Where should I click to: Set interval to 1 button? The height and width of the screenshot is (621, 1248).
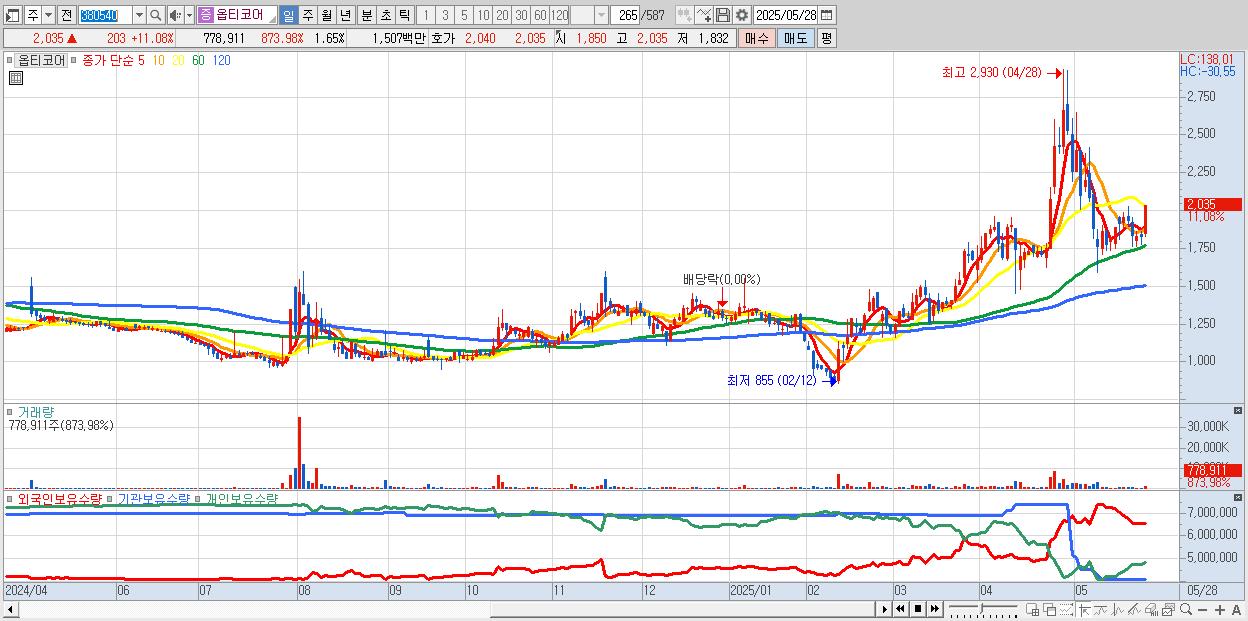coord(425,15)
